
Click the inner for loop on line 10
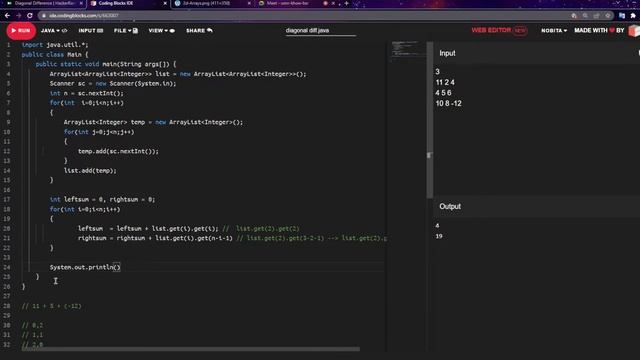pos(99,132)
